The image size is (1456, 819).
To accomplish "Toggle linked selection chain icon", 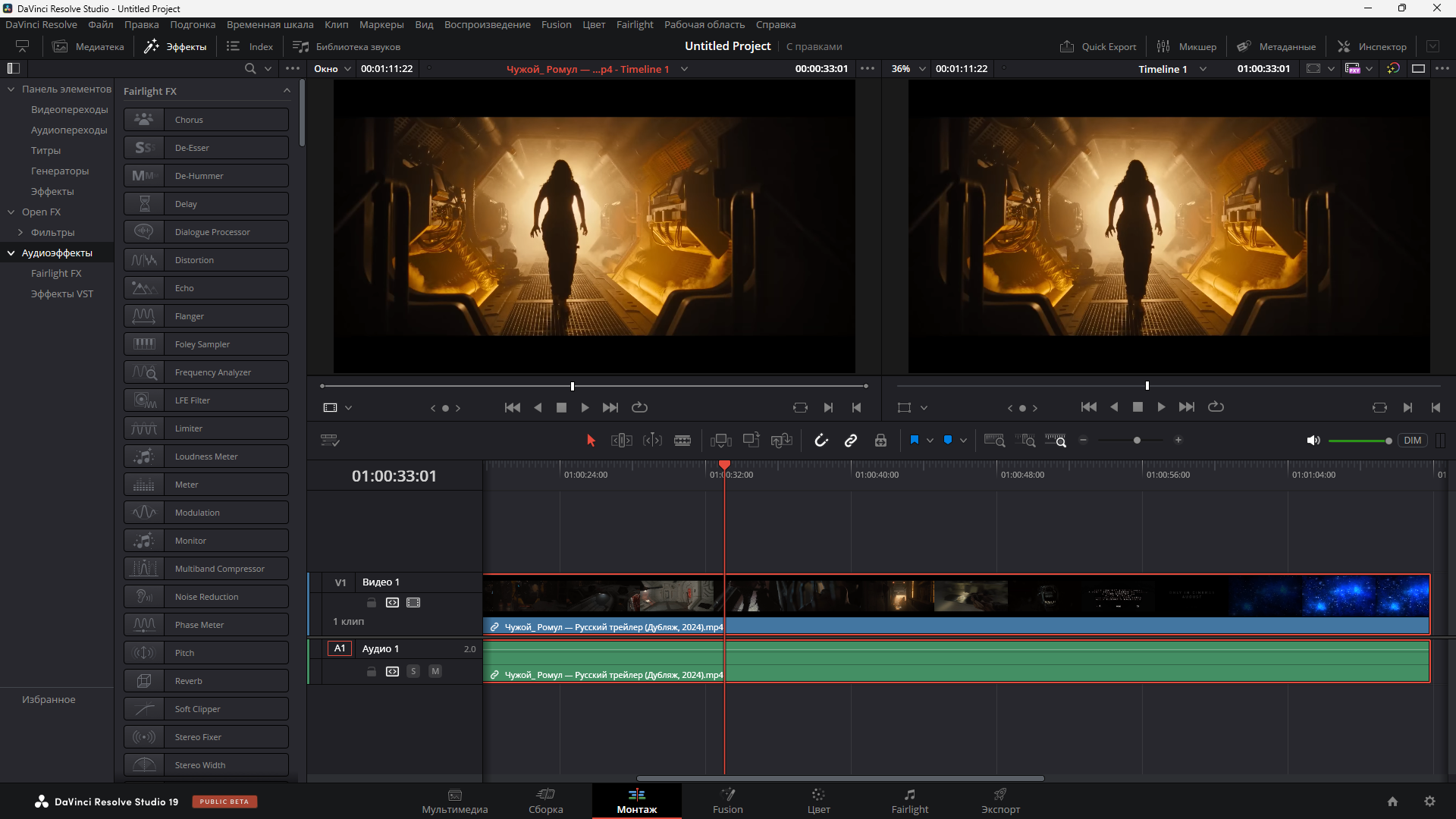I will [x=851, y=441].
